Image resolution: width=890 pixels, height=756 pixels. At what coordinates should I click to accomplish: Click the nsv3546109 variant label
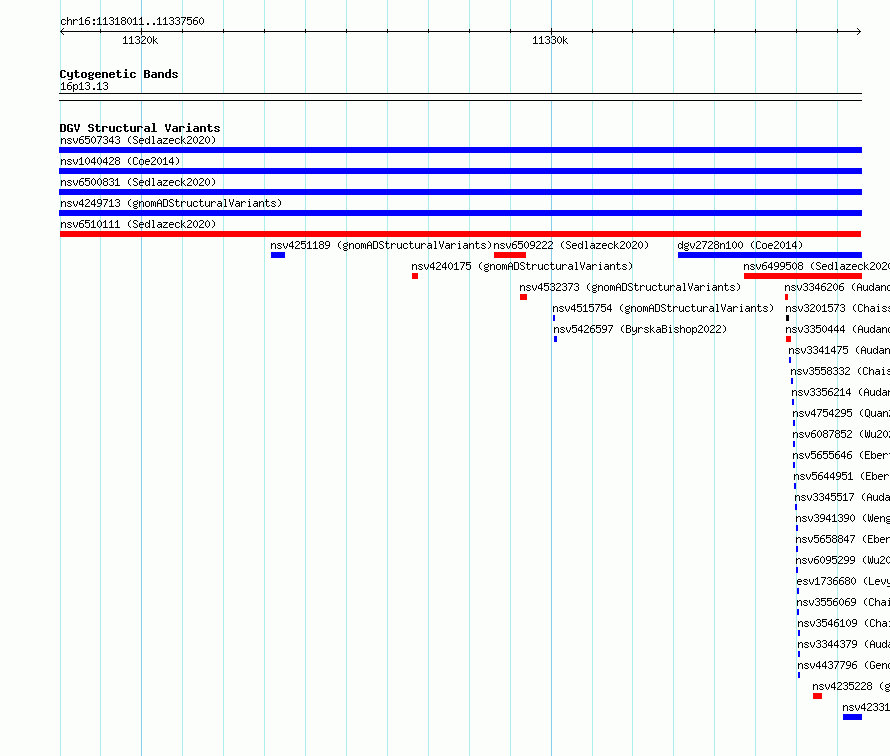coord(844,623)
